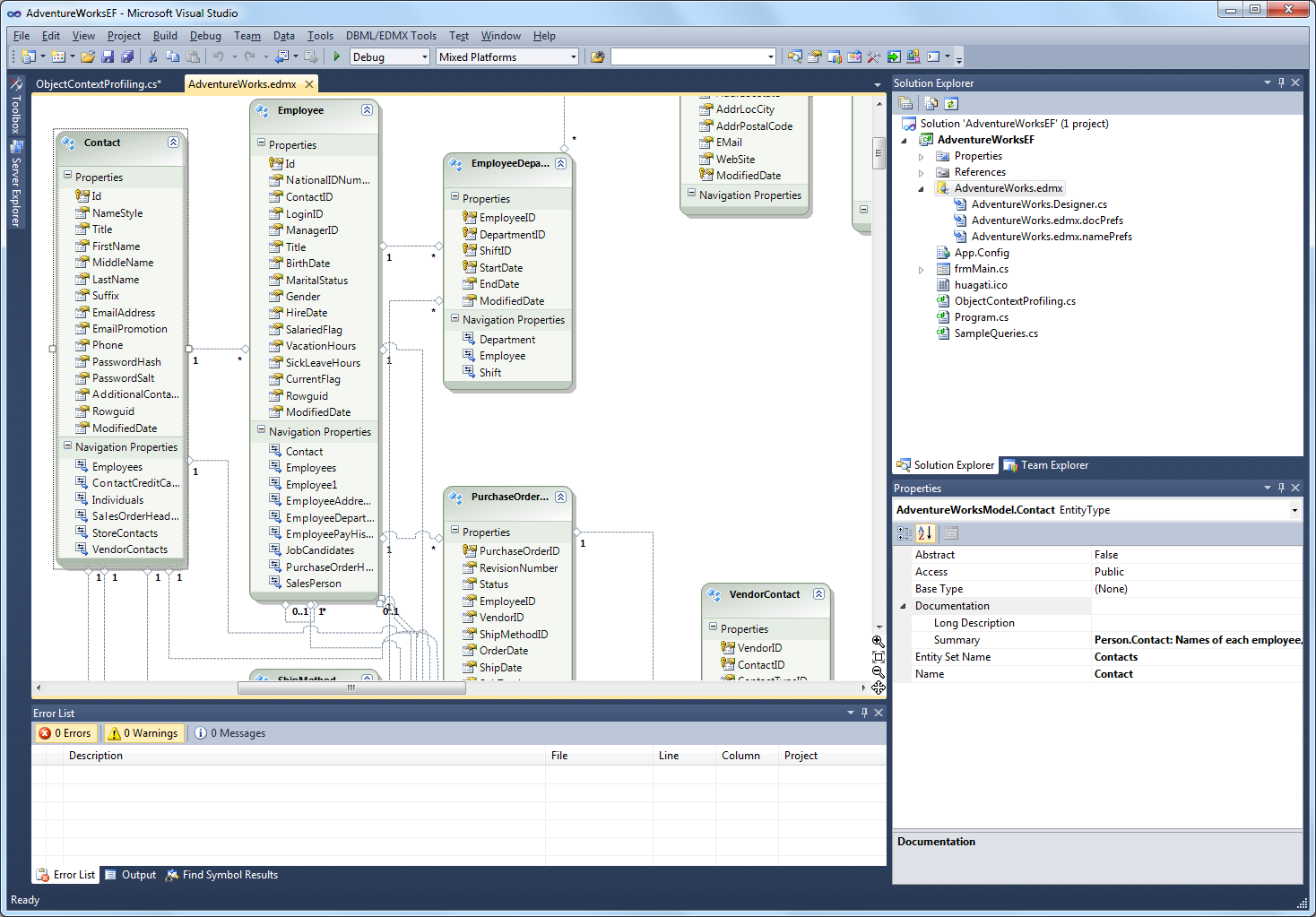Collapse the Documentation category in Properties

pos(903,606)
